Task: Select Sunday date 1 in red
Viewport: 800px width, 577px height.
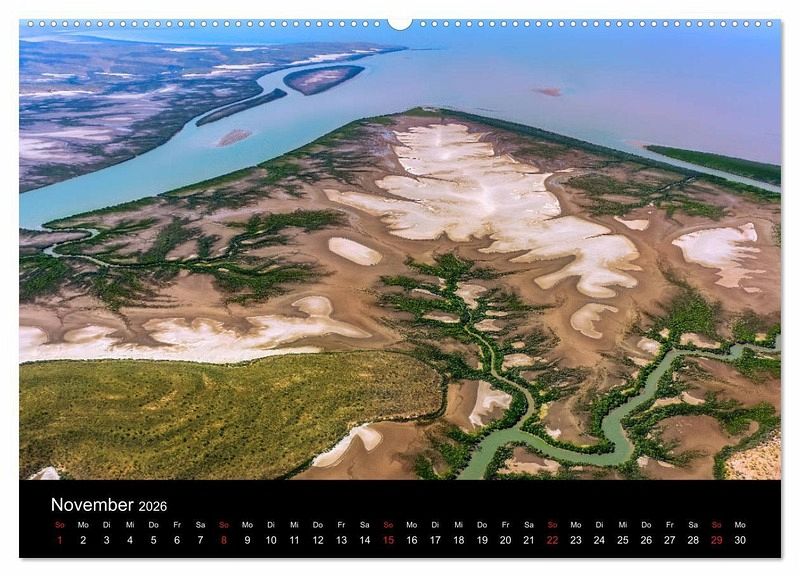Action: click(59, 540)
